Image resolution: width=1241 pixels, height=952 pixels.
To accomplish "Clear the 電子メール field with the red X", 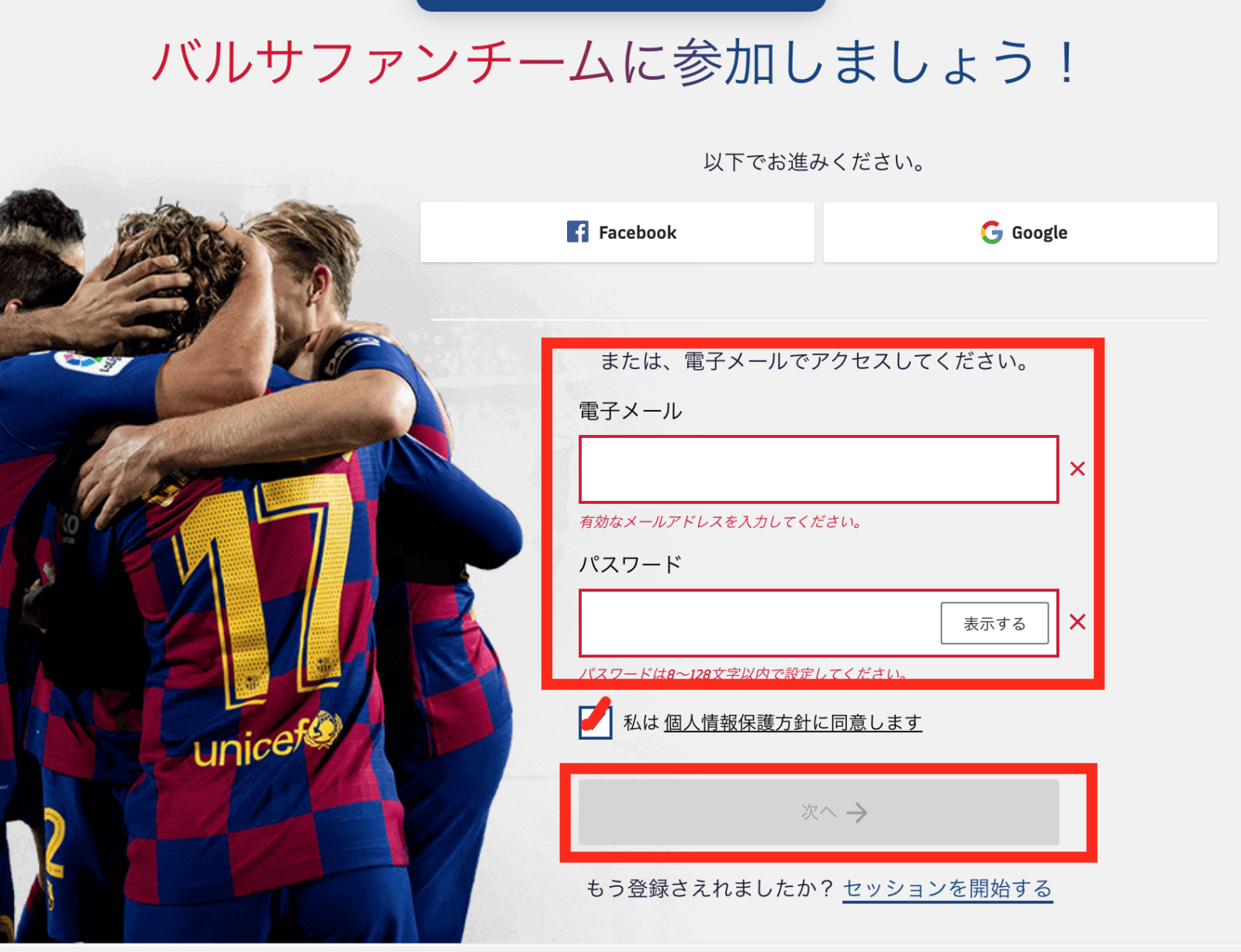I will click(1077, 469).
